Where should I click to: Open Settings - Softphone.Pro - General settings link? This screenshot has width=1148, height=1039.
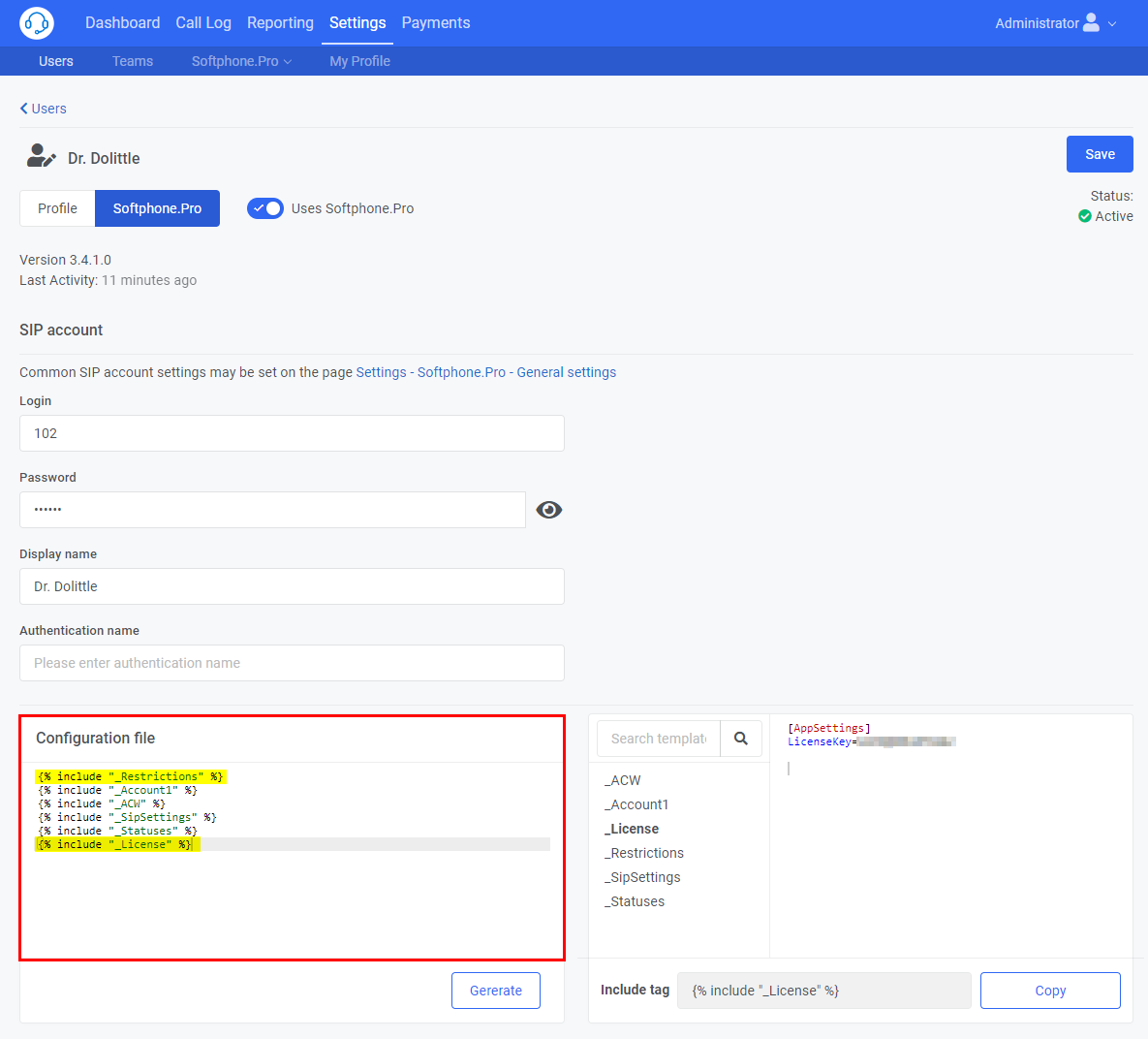pos(486,372)
